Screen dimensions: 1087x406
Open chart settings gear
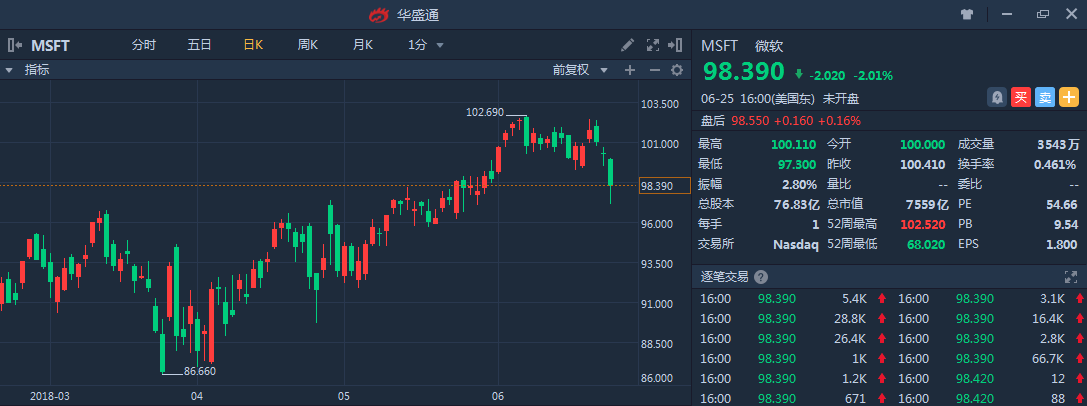point(677,70)
